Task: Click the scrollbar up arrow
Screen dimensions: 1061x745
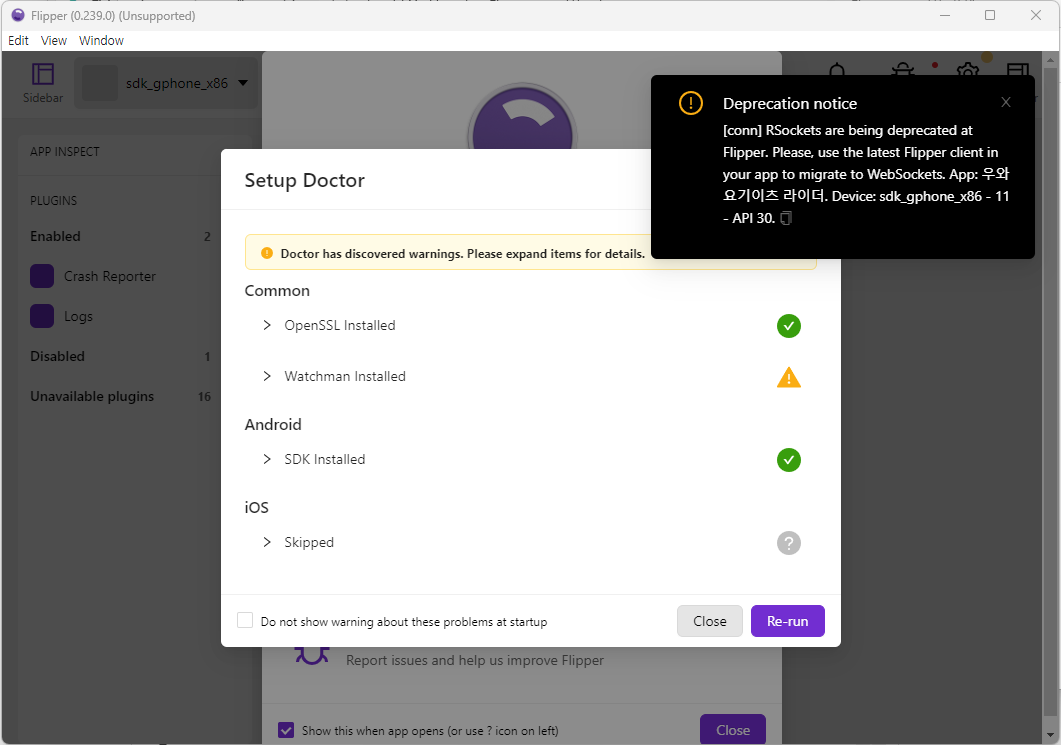Action: click(1050, 60)
